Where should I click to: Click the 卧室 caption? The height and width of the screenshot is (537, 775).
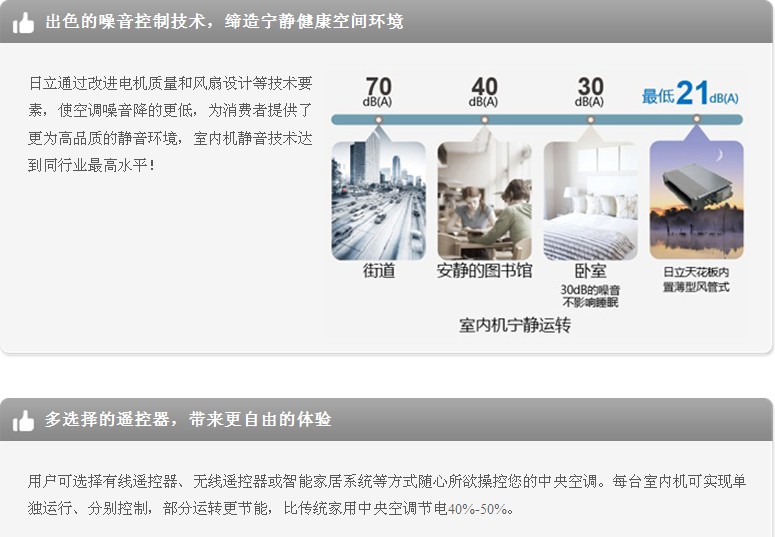(590, 271)
